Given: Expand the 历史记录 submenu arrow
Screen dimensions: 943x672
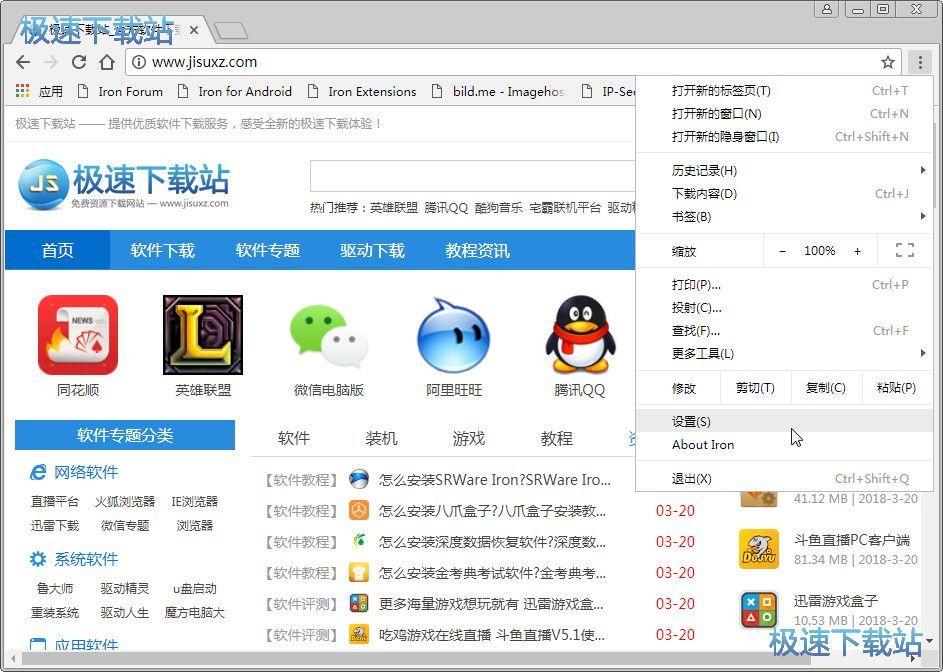Looking at the screenshot, I should point(923,170).
